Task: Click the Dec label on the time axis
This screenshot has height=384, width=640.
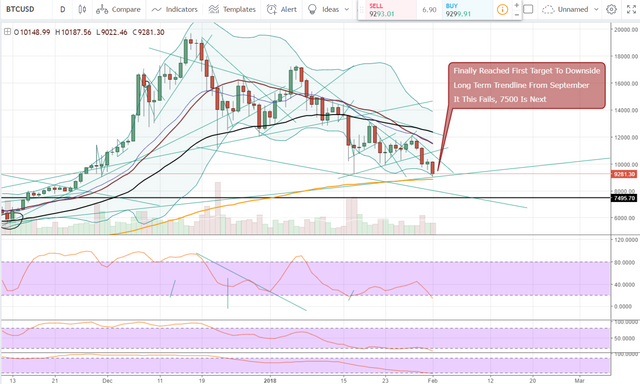Action: [107, 380]
